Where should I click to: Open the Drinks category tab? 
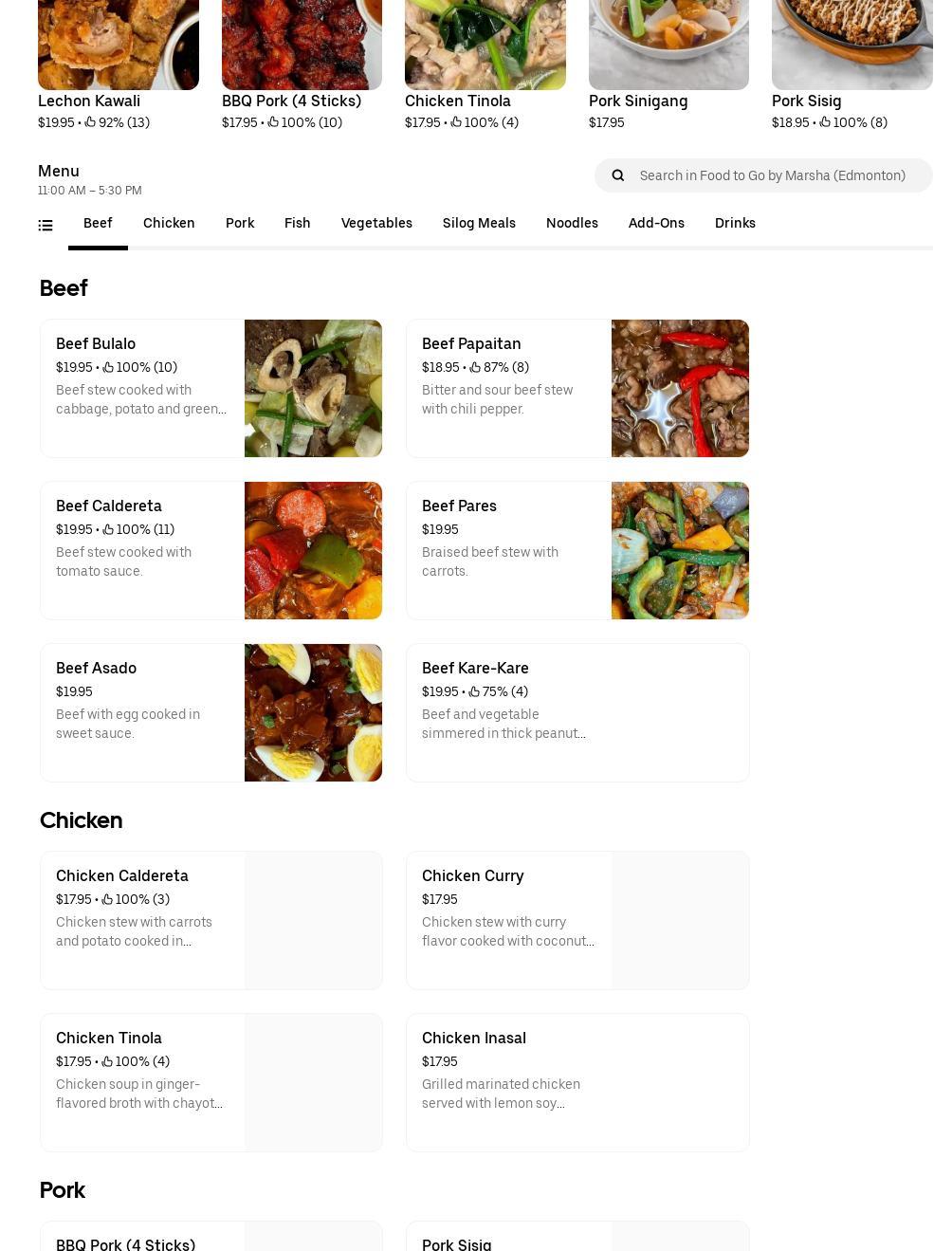tap(735, 223)
